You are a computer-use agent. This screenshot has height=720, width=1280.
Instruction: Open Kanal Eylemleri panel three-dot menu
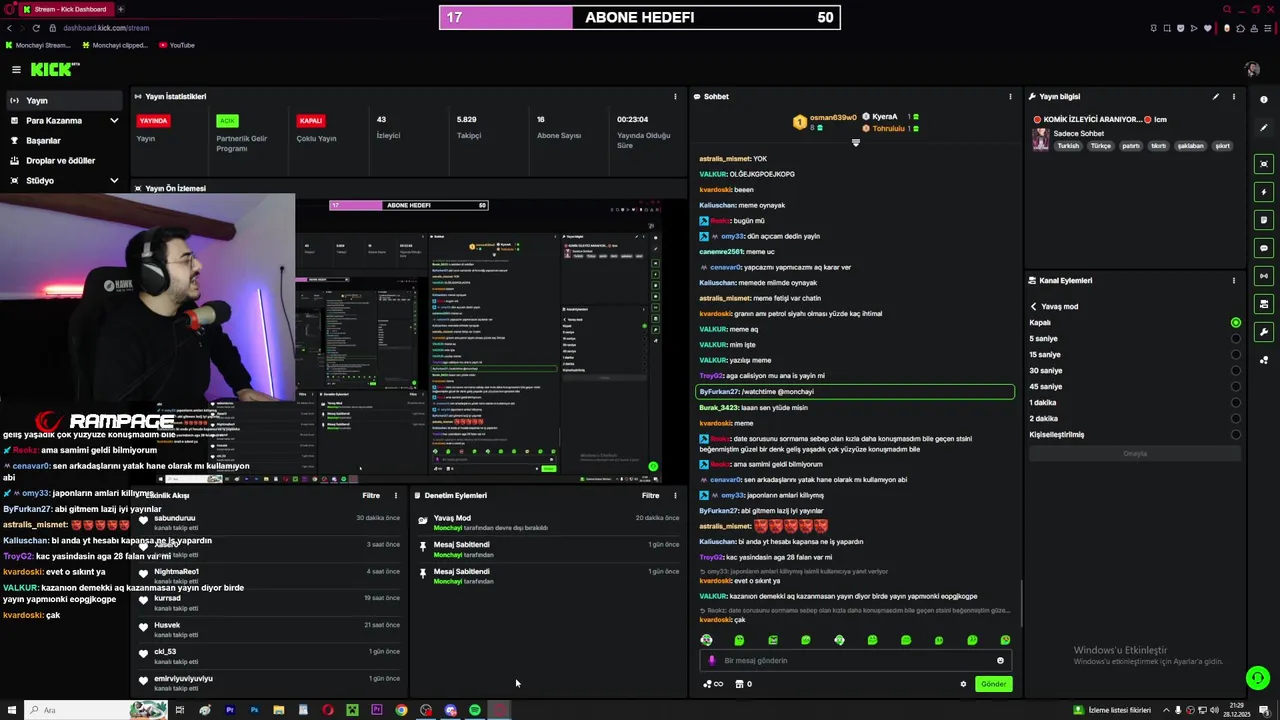(1233, 281)
